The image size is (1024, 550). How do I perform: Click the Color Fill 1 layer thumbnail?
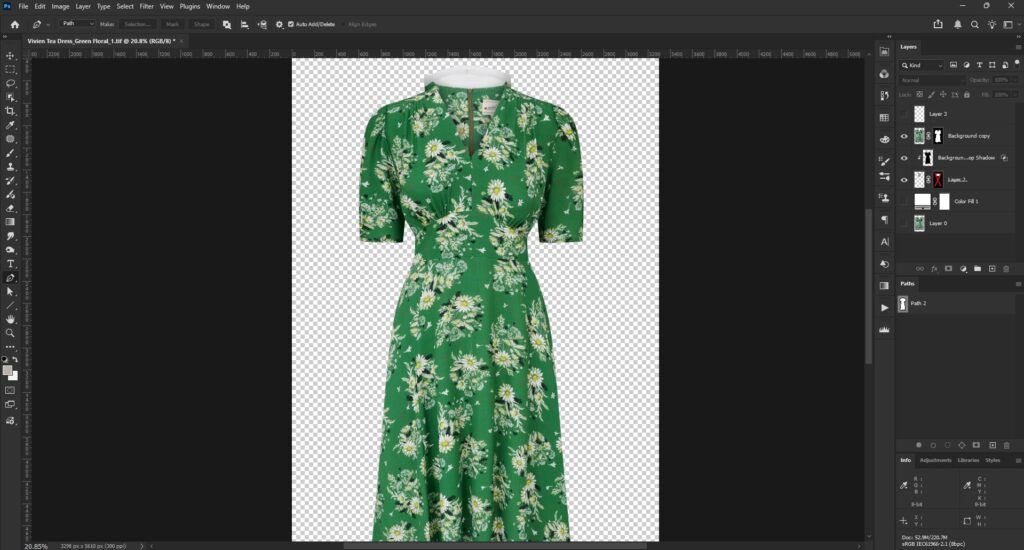coord(921,201)
